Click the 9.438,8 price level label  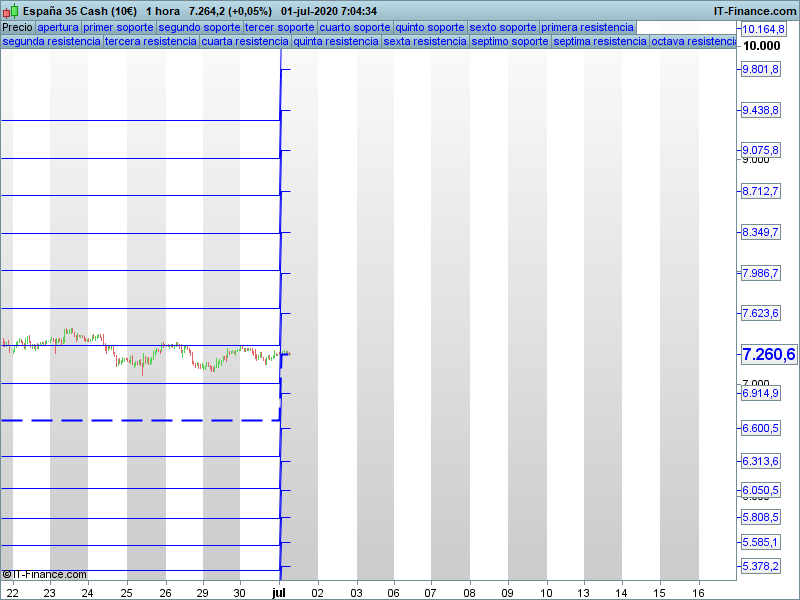coord(761,110)
